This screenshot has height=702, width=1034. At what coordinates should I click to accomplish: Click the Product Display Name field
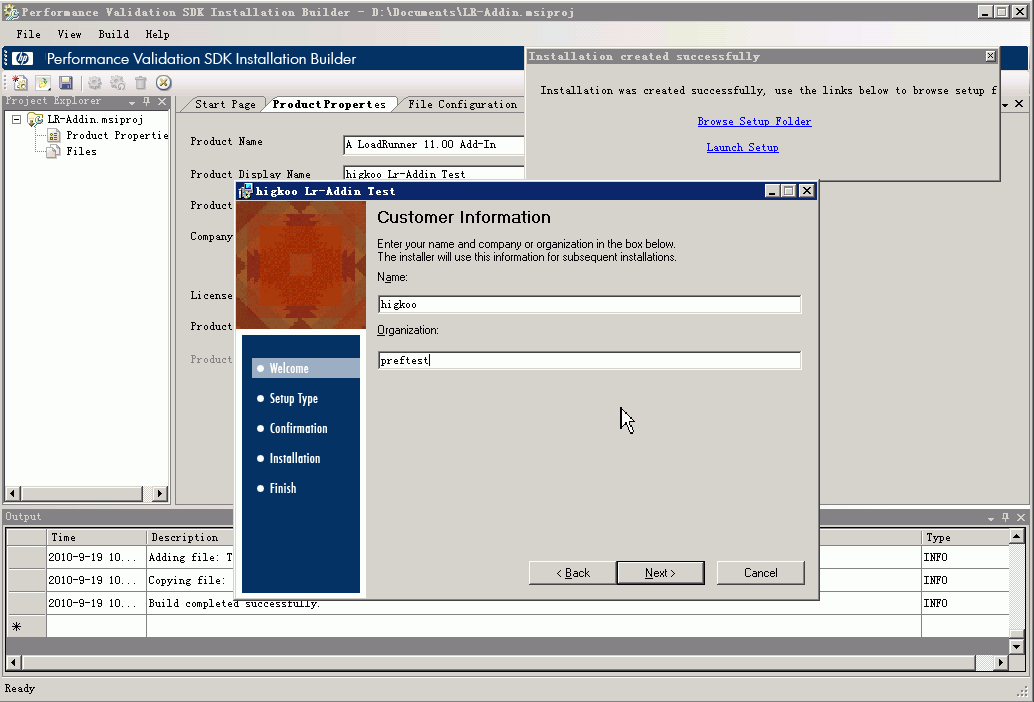[x=434, y=173]
